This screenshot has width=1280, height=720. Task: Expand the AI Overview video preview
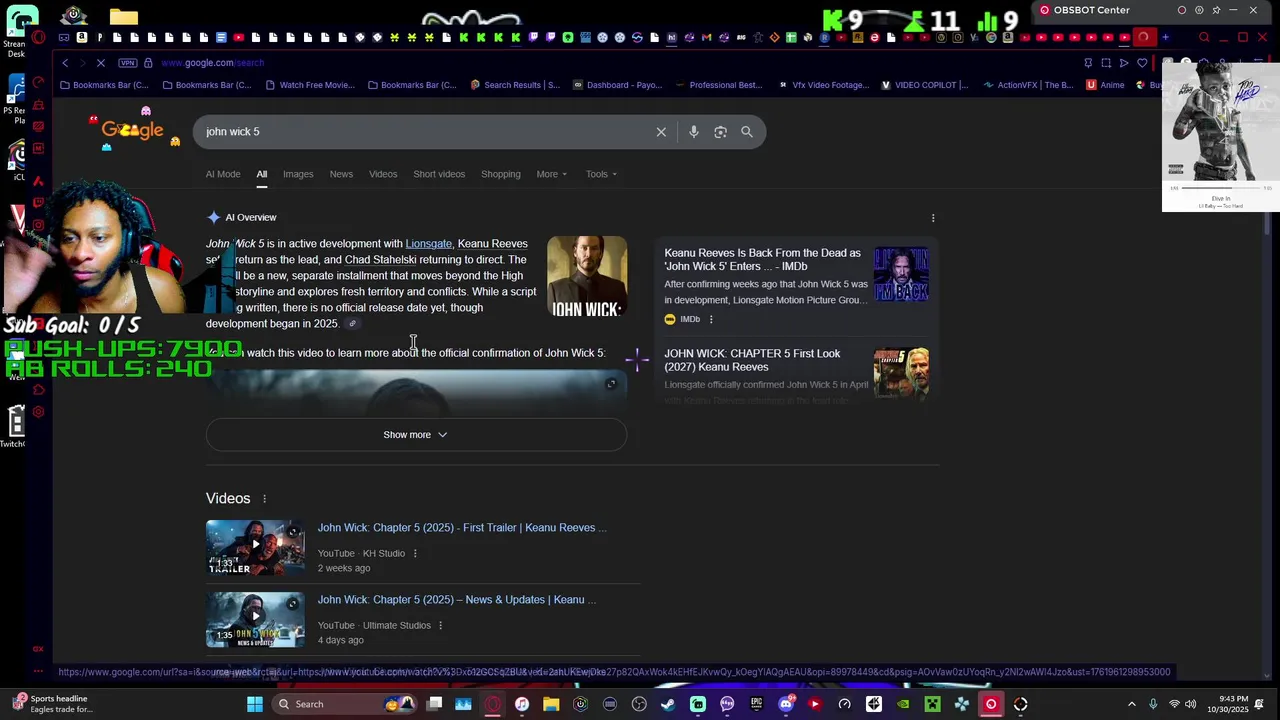(611, 384)
